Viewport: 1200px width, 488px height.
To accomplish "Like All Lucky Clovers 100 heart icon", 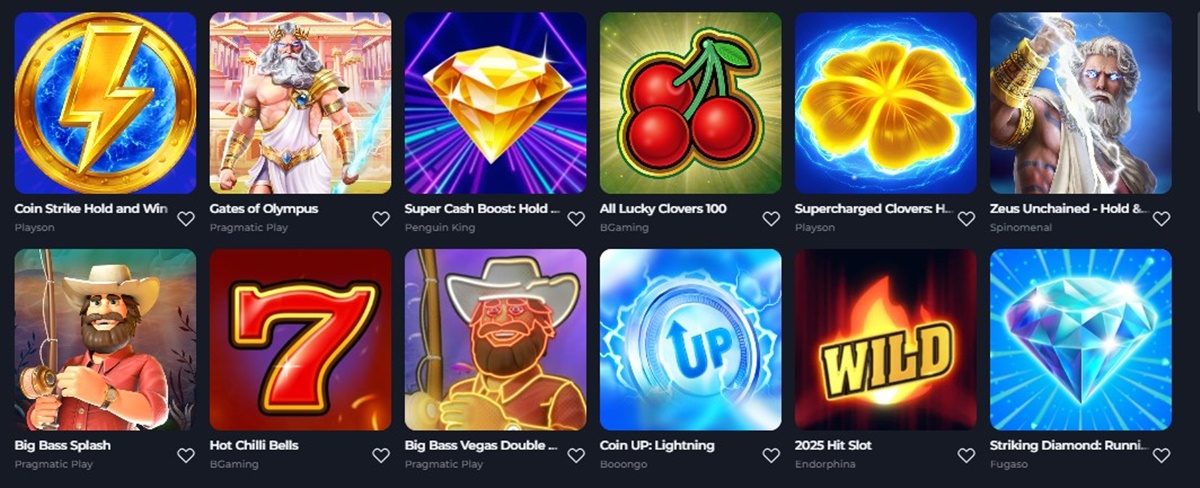I will pyautogui.click(x=771, y=218).
